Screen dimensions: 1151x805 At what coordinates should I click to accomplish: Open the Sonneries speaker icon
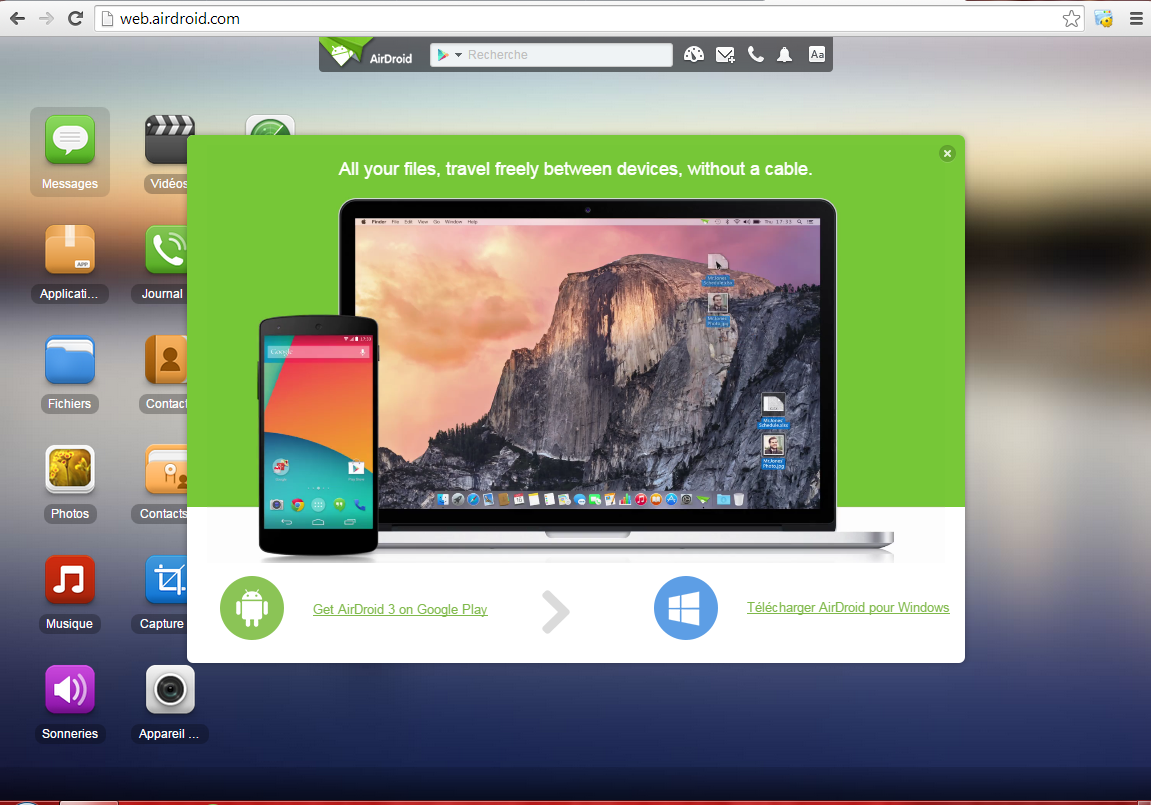pyautogui.click(x=70, y=690)
